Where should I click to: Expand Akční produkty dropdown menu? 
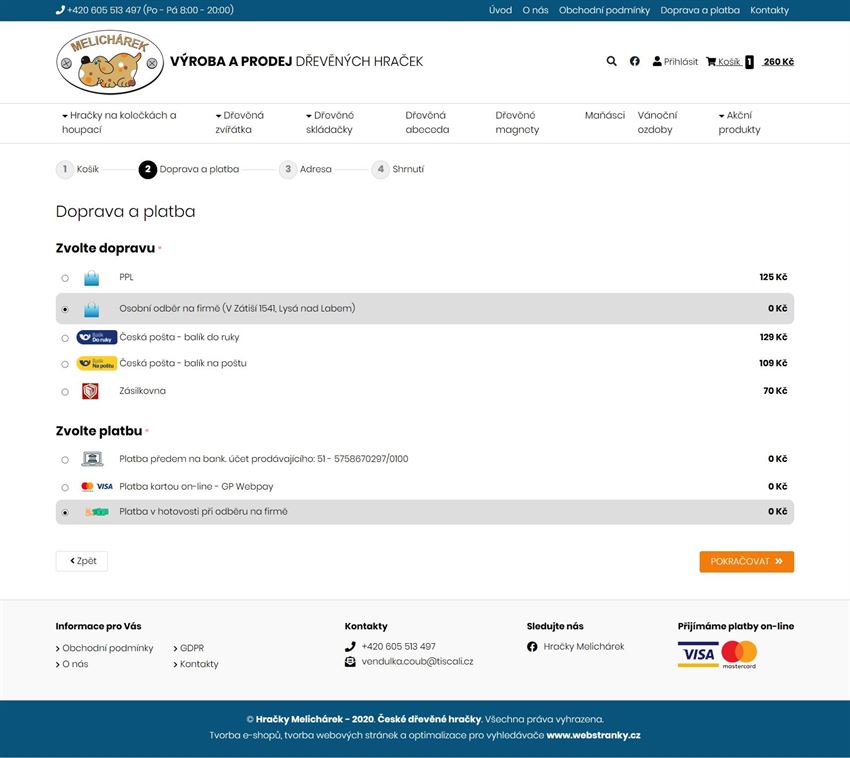(x=739, y=123)
